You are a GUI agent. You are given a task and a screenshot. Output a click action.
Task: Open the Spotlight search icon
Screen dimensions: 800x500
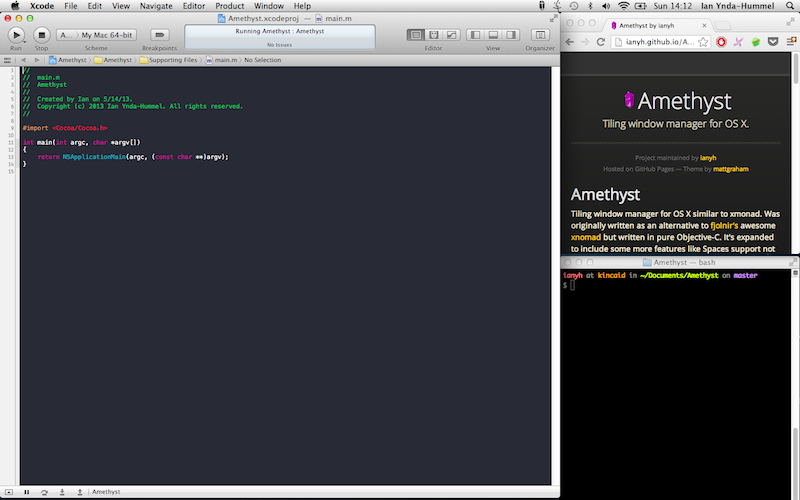point(790,6)
